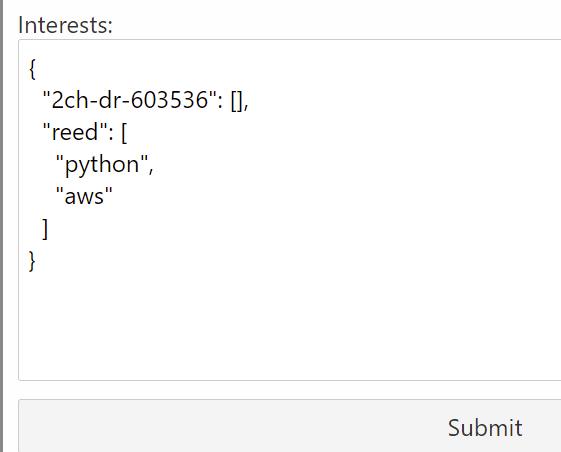Place cursor in the "python" value
The height and width of the screenshot is (452, 561).
(x=102, y=165)
